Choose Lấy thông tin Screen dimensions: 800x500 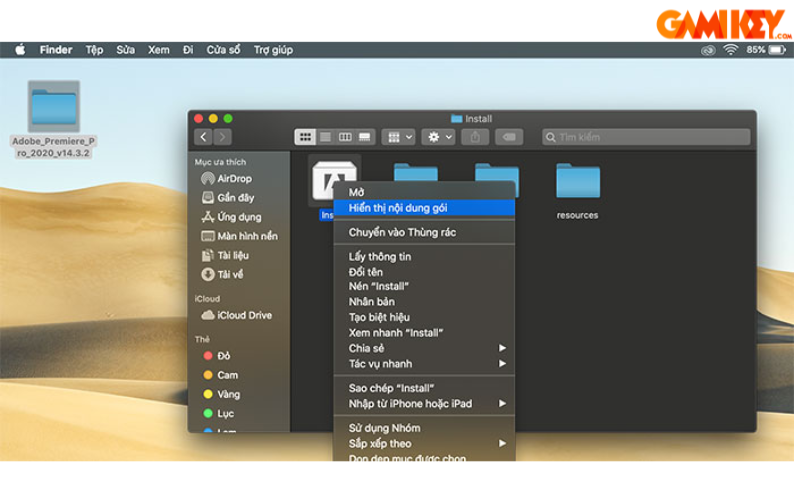coord(424,257)
